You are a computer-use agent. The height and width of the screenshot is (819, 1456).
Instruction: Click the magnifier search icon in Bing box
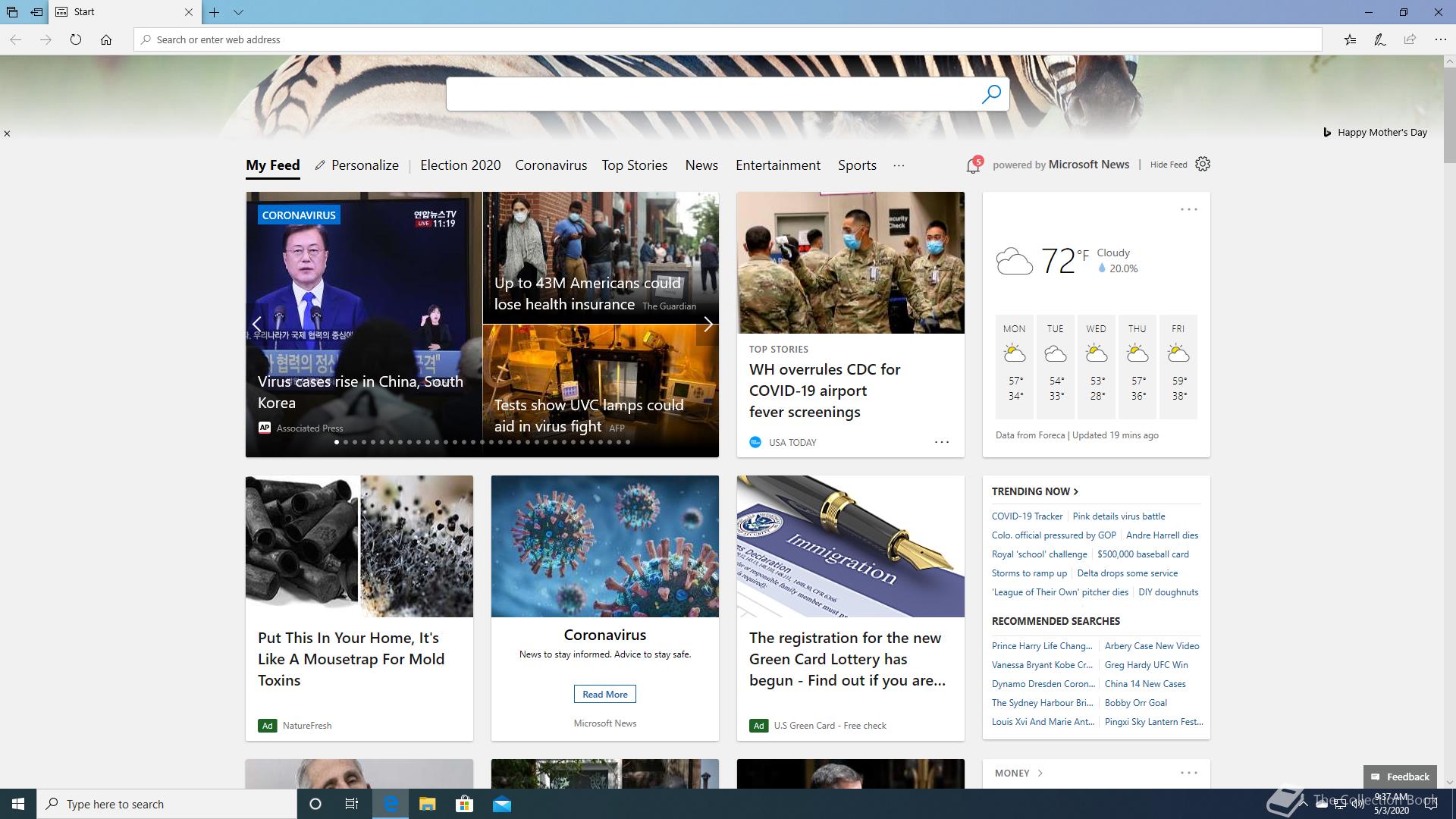pos(991,94)
